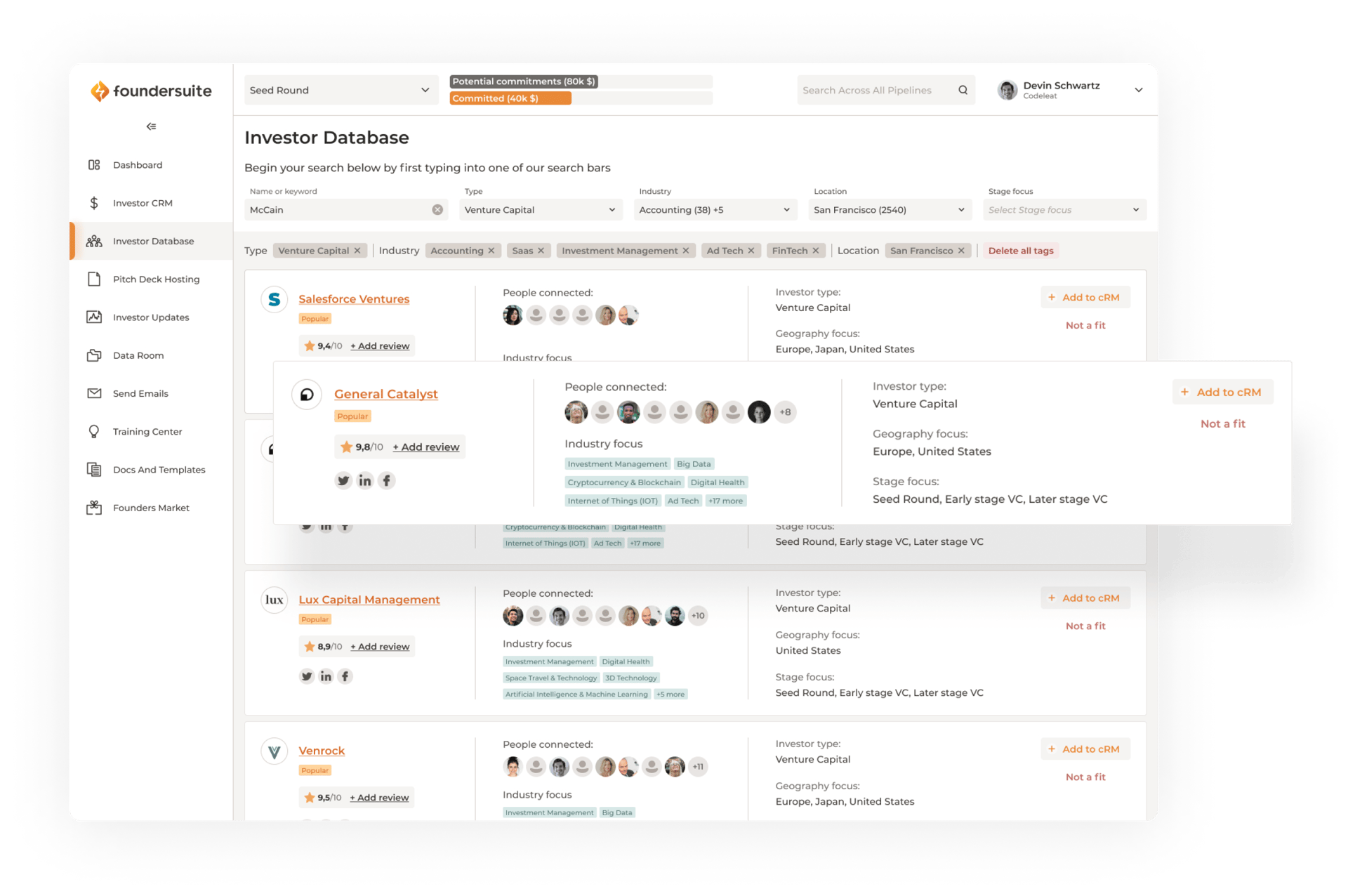
Task: Open Investor CRM in the sidebar
Action: pos(143,203)
